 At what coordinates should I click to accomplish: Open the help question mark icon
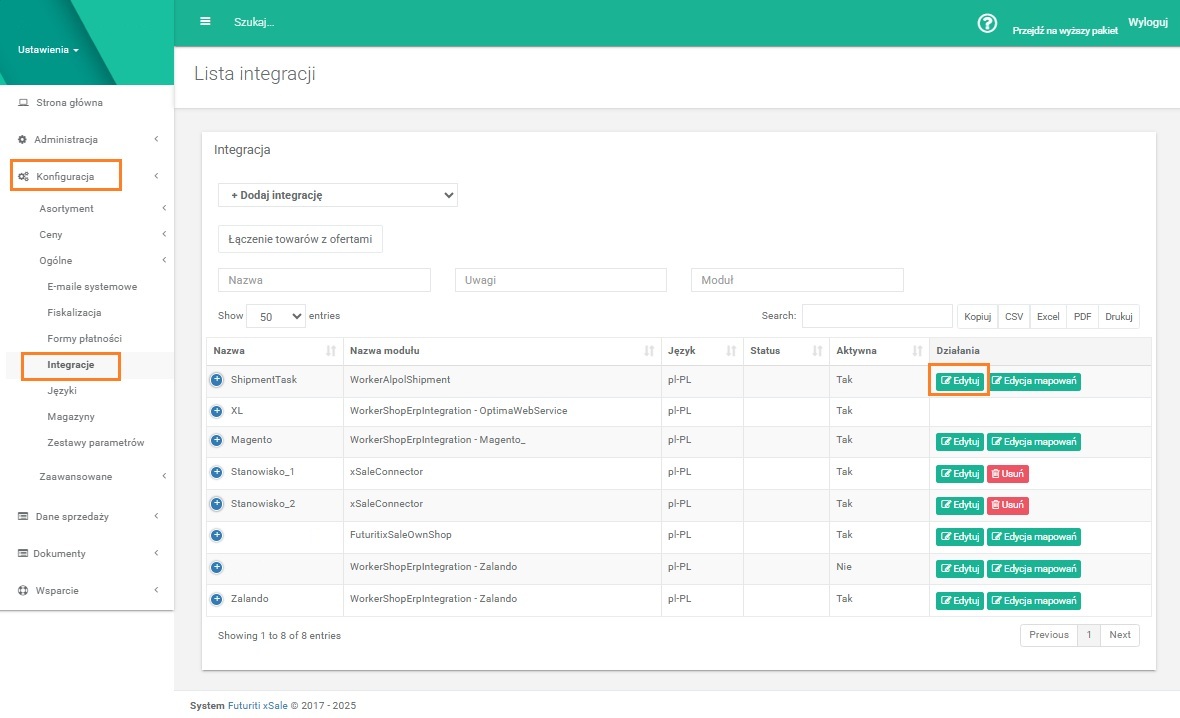pos(987,23)
